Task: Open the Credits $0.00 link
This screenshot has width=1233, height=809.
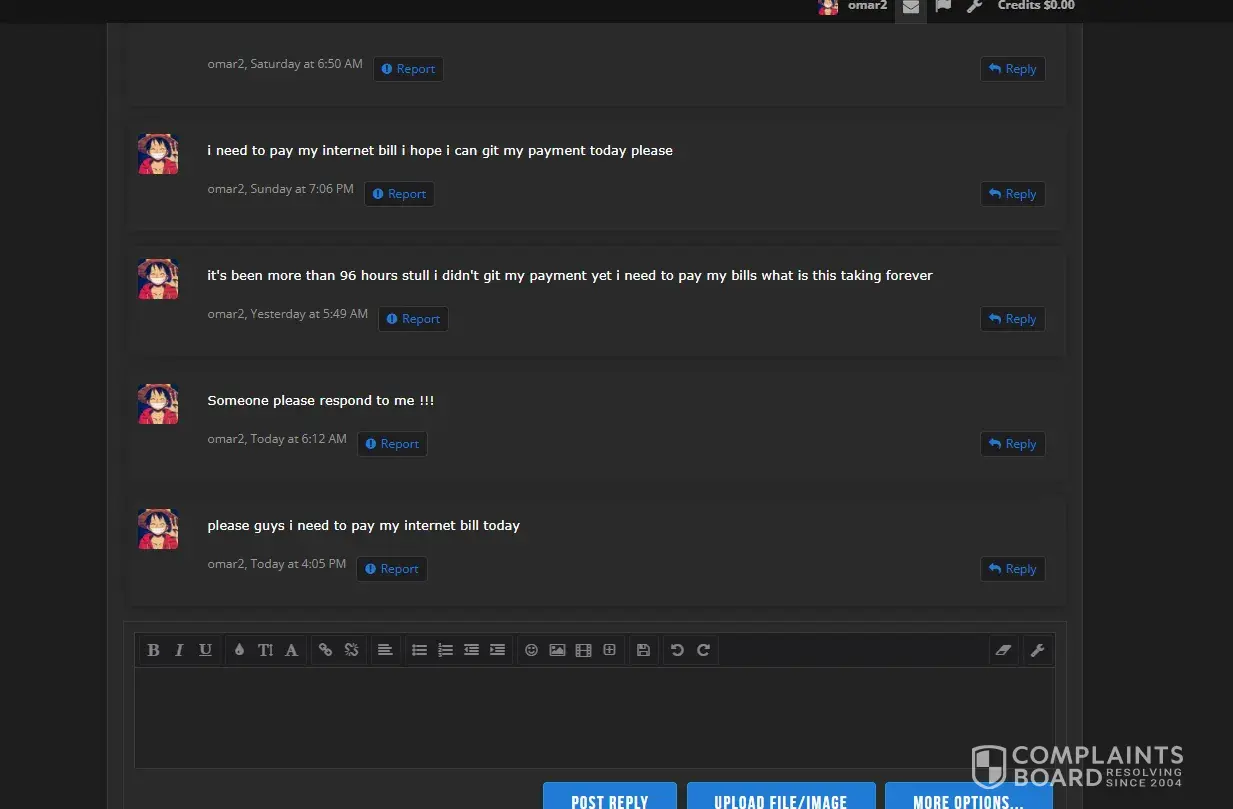Action: tap(1036, 6)
